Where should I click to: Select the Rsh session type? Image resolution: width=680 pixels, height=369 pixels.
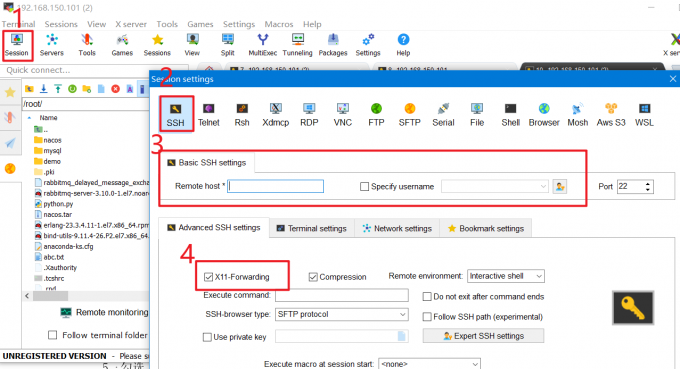242,115
